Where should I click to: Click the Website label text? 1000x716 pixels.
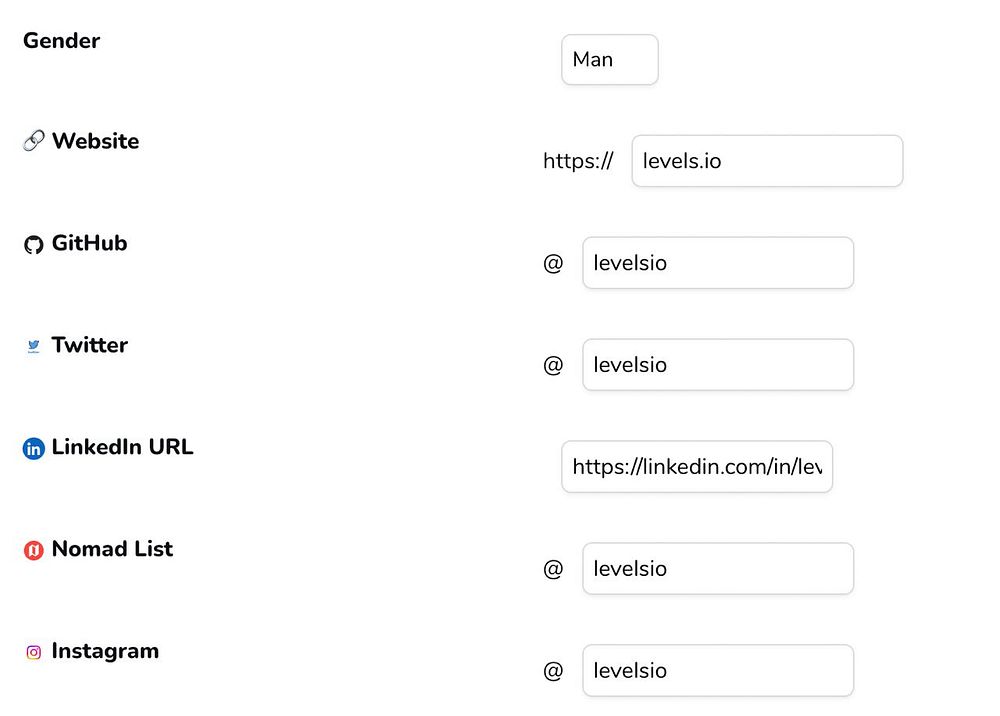(x=95, y=141)
